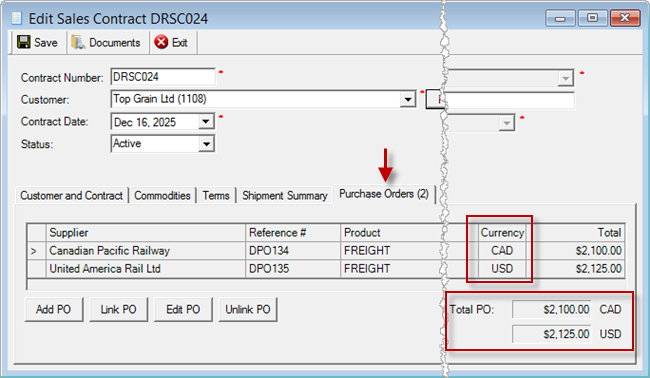Switch to the Commodities tab

pos(162,195)
